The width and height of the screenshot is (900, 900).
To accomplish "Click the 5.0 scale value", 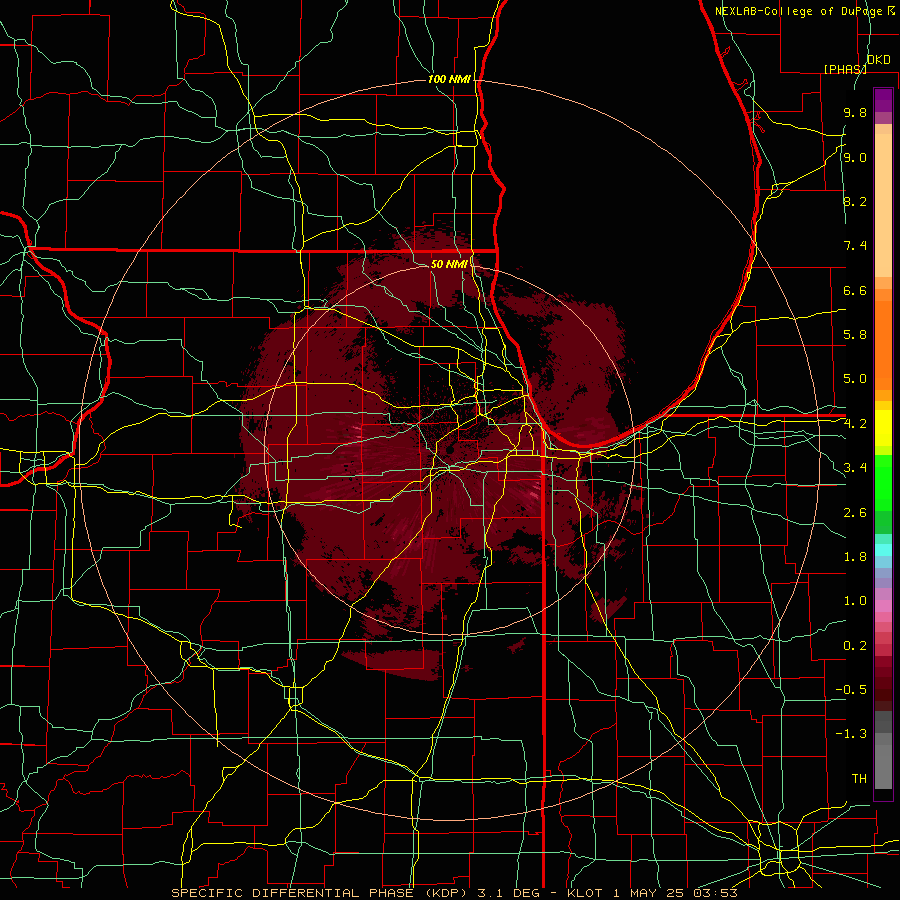I will coord(855,379).
